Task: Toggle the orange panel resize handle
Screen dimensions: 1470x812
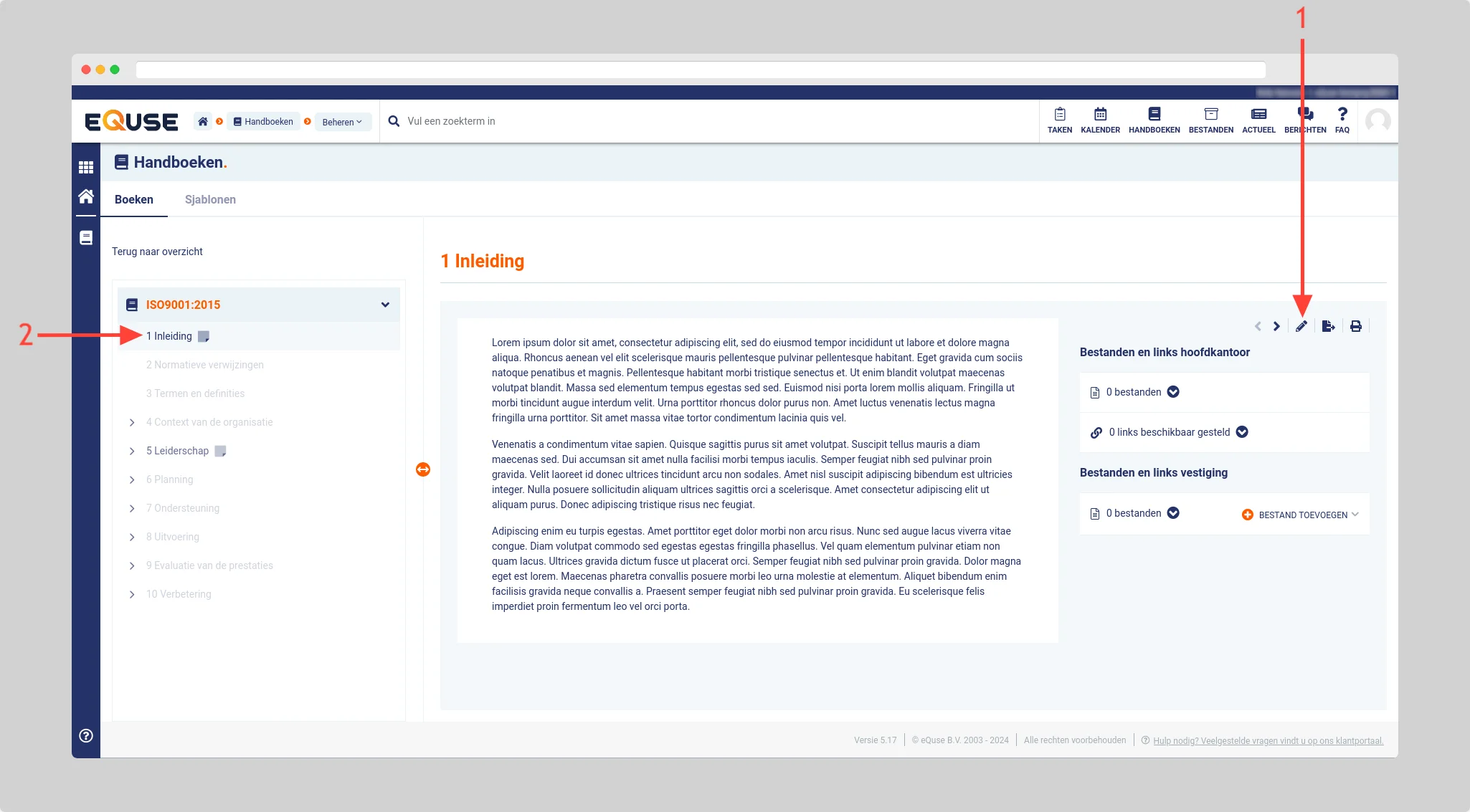Action: pyautogui.click(x=423, y=469)
